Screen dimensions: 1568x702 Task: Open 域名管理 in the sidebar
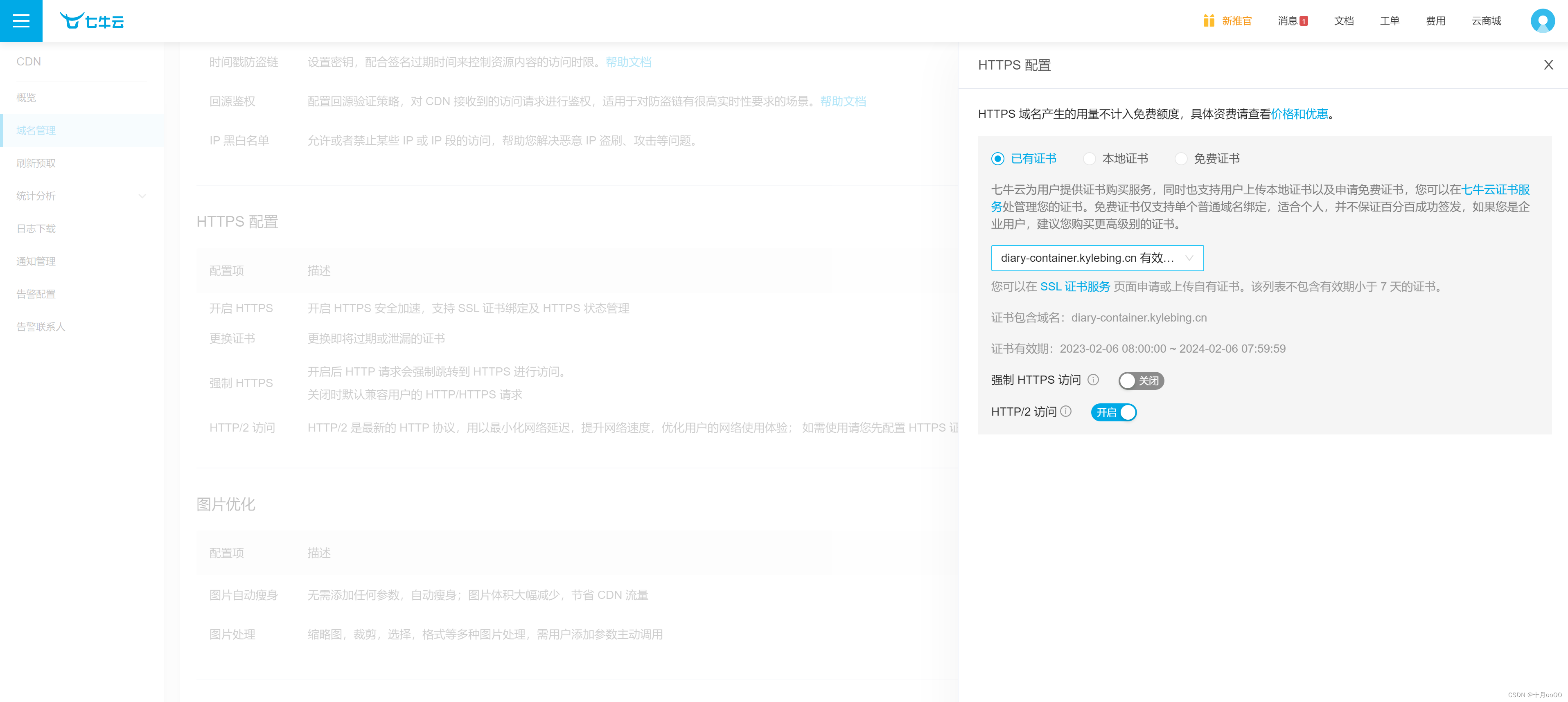point(36,130)
